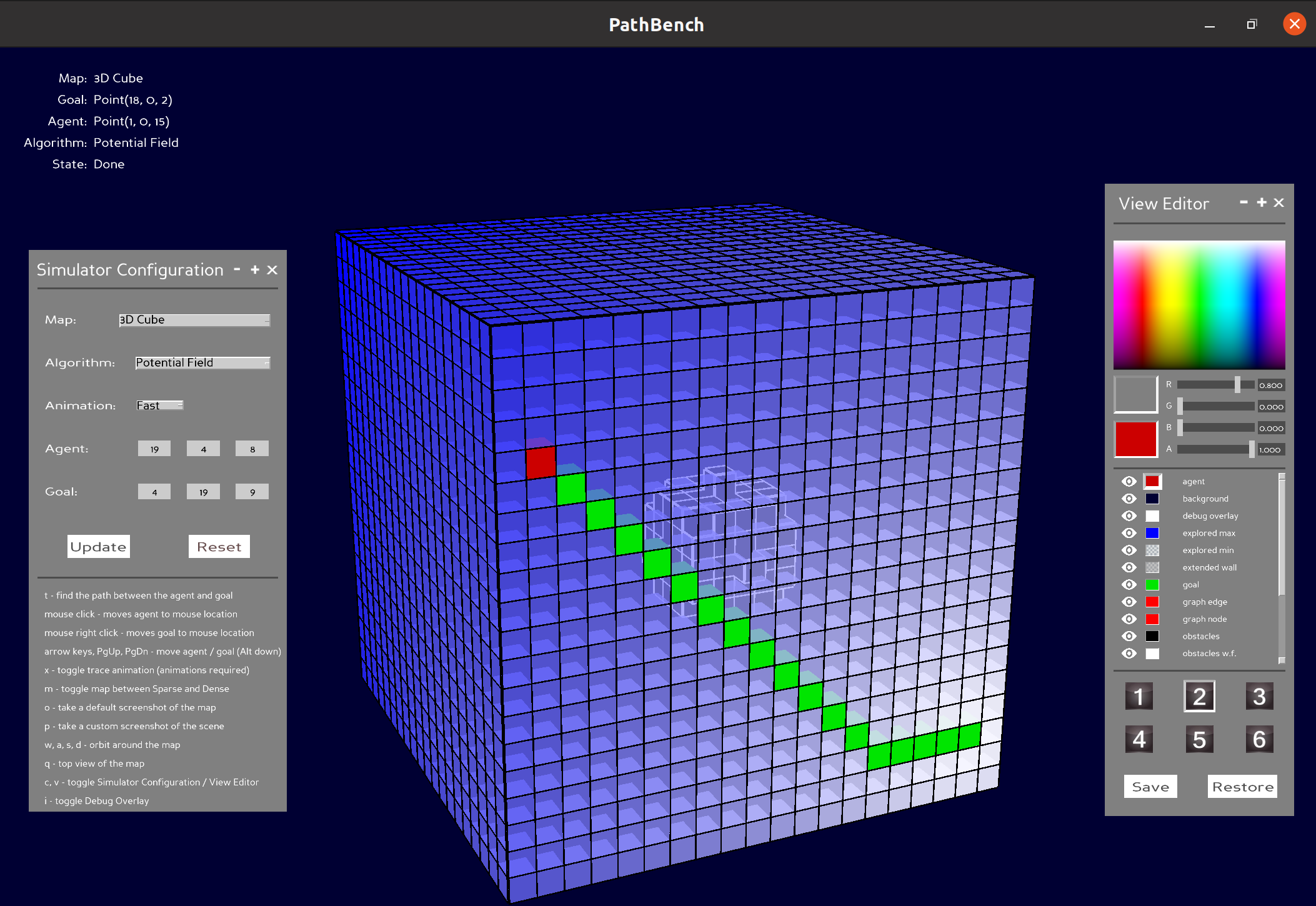Open the Algorithm dropdown Potential Field
Screen dimensions: 1316x906
pos(202,363)
